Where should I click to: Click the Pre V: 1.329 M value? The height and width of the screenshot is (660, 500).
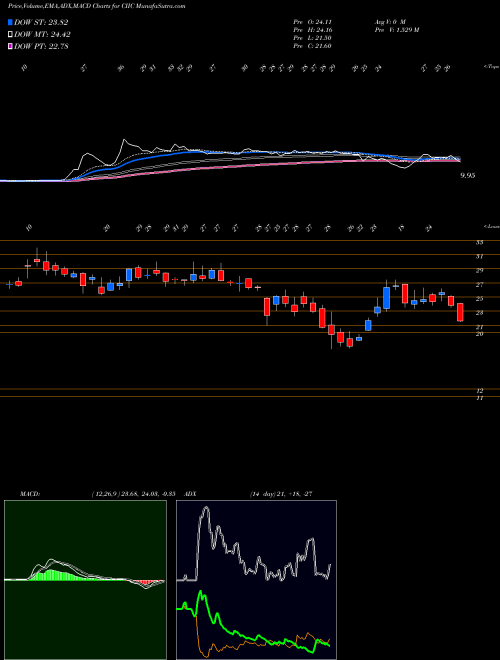click(x=396, y=29)
